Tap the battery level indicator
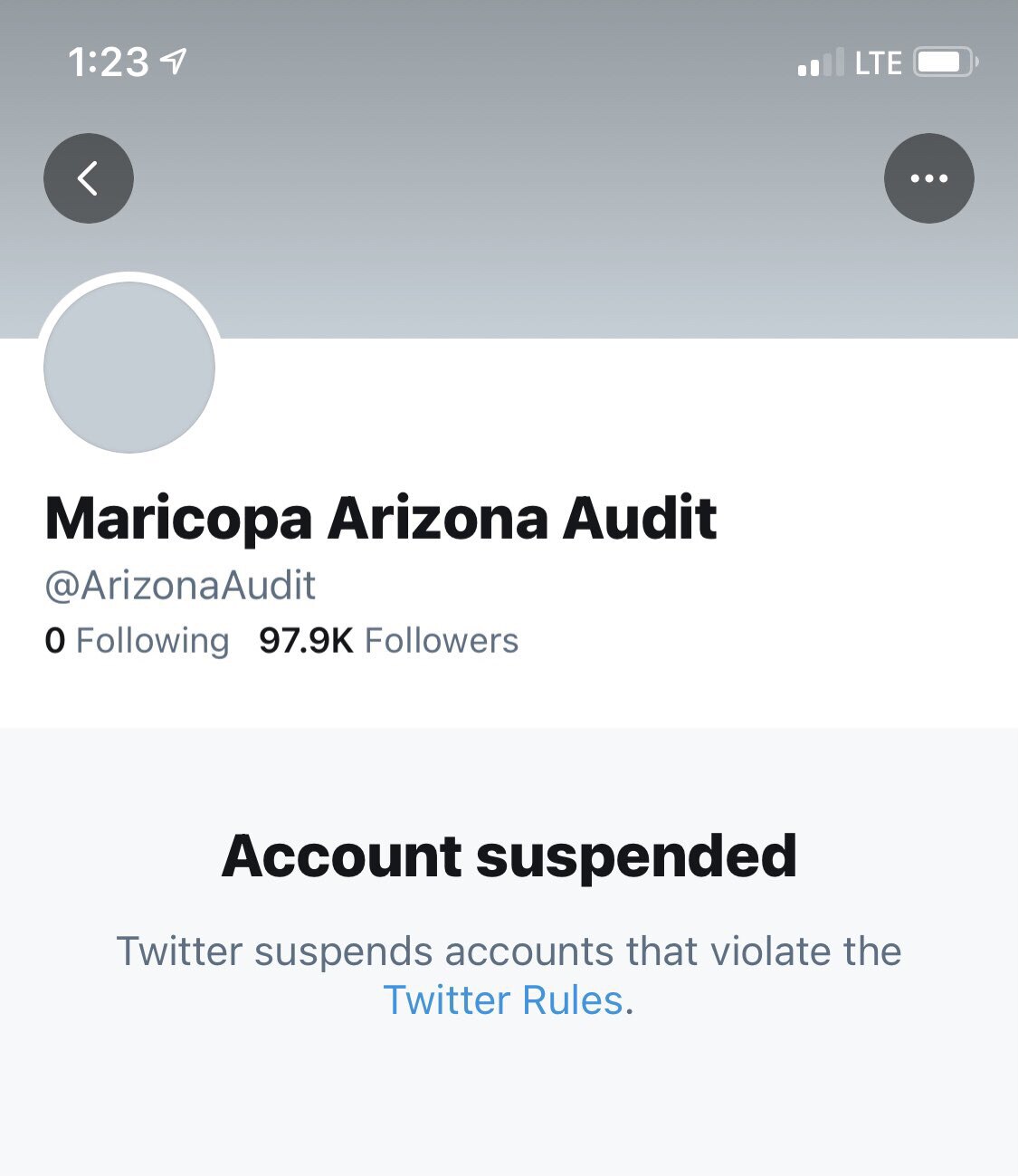The width and height of the screenshot is (1018, 1176). point(944,62)
